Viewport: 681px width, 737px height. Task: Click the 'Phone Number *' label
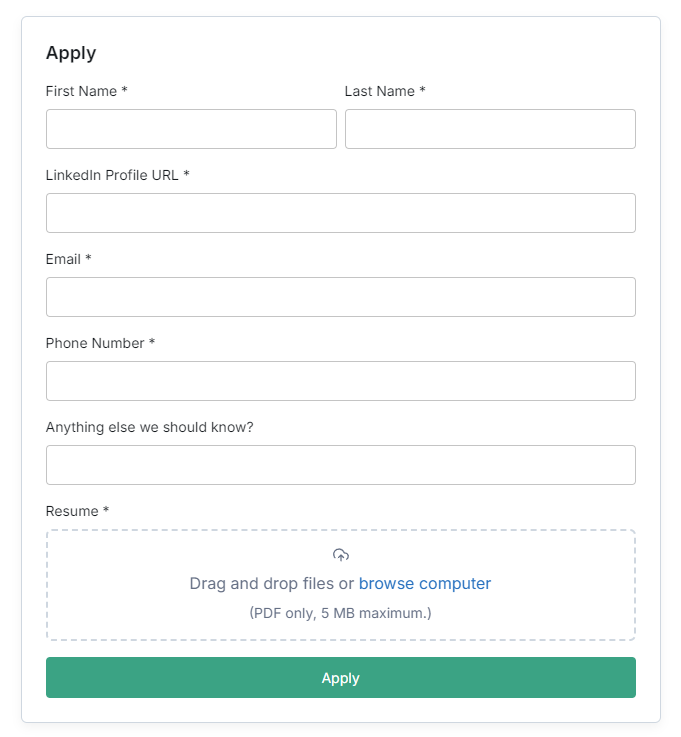point(100,343)
